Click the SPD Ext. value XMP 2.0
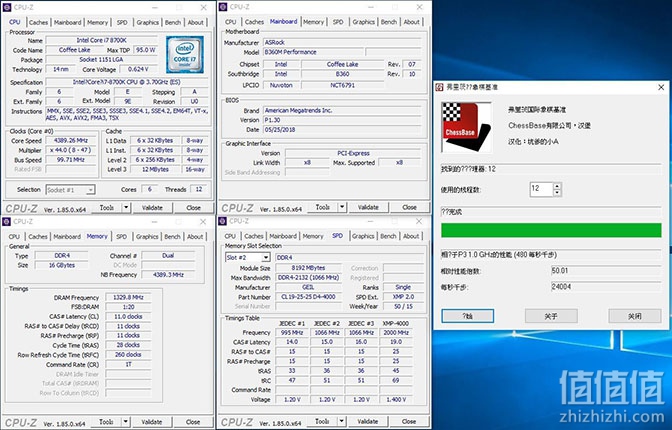This screenshot has height=430, width=672. click(x=403, y=297)
